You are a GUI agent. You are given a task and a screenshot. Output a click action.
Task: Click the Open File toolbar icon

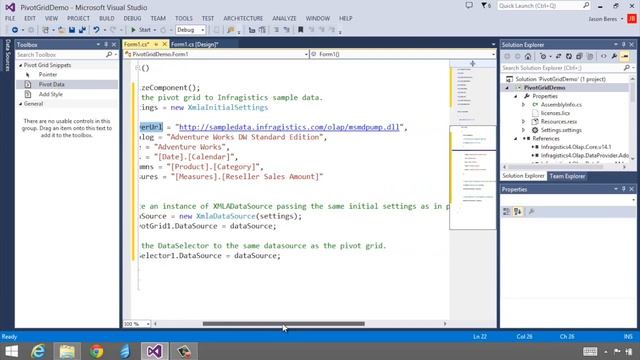click(61, 30)
